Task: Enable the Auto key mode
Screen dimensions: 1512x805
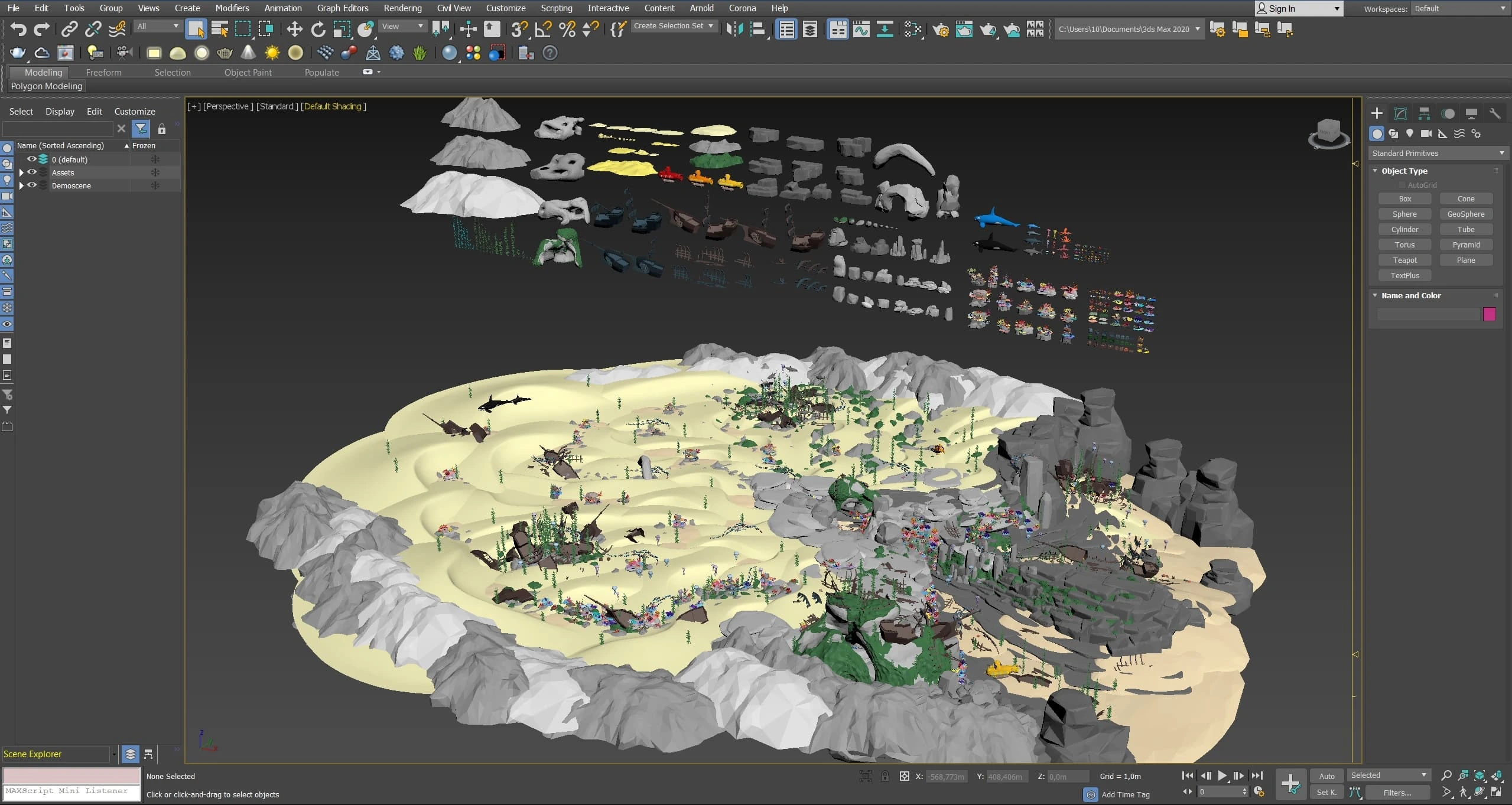Action: coord(1326,776)
